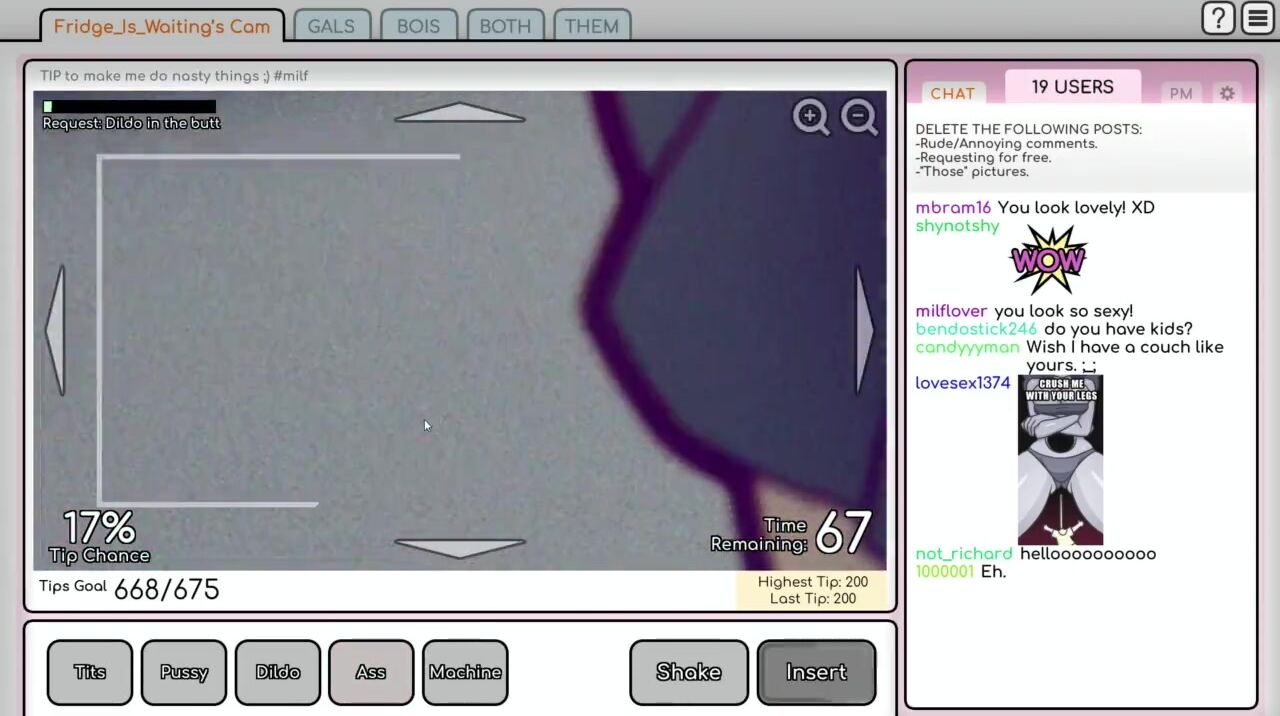
Task: Pan camera right with the right arrow
Action: click(864, 330)
